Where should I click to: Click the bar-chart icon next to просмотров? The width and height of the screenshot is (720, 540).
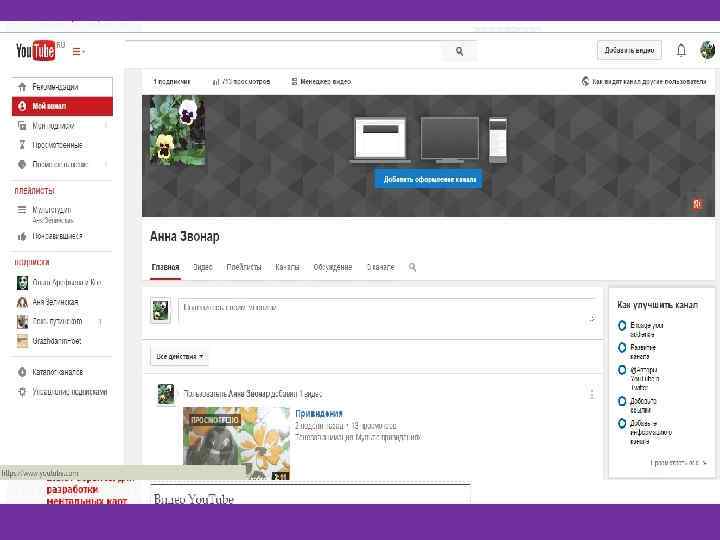tap(216, 82)
